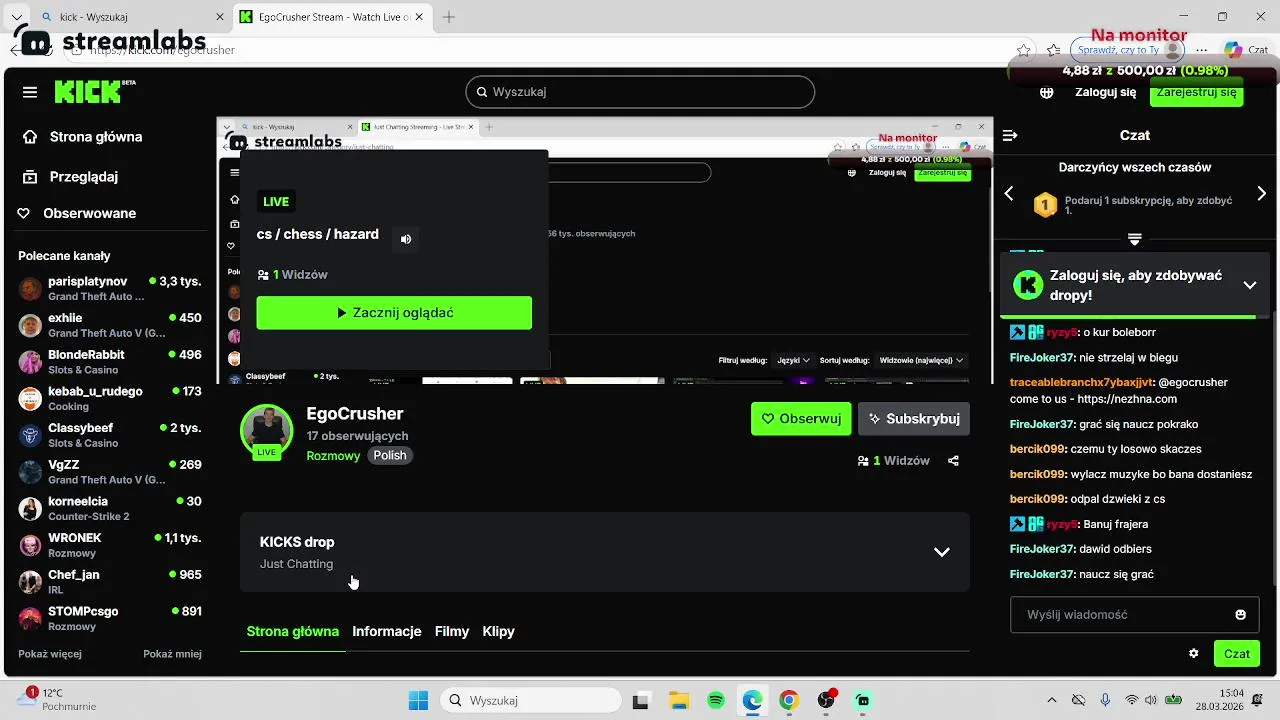Open WRONEK recommended channel
Screen dimensions: 1280x720
(x=110, y=544)
